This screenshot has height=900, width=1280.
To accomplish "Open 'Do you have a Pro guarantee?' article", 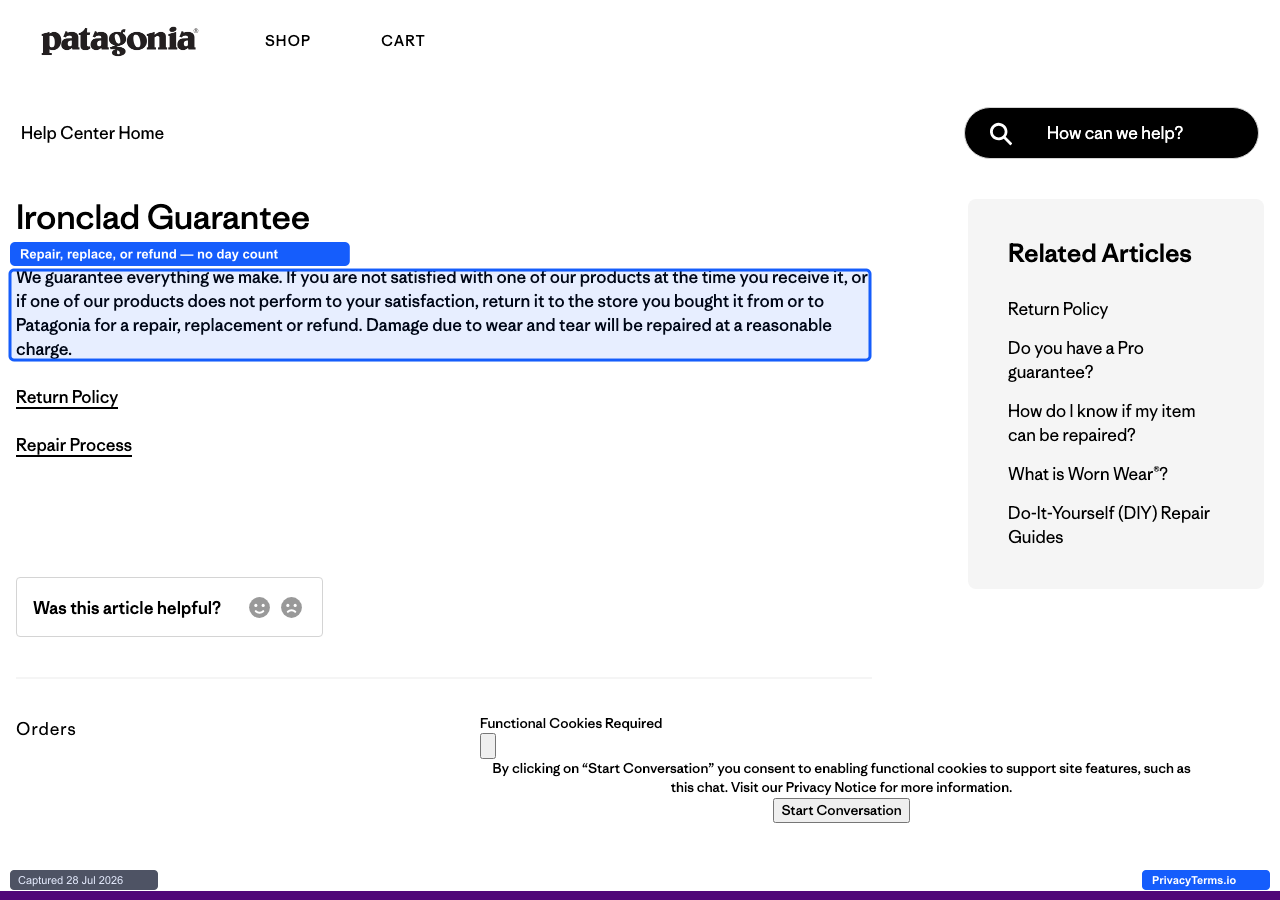I will click(x=1076, y=360).
